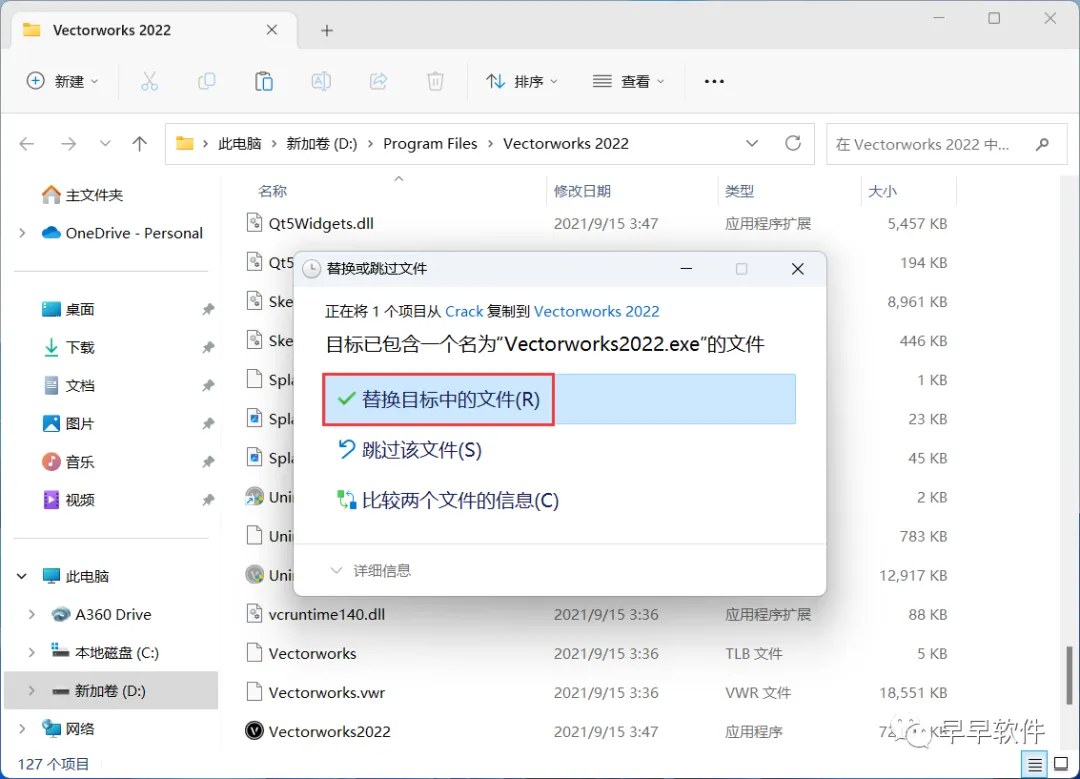Sort by the 类型 column header

pyautogui.click(x=739, y=191)
